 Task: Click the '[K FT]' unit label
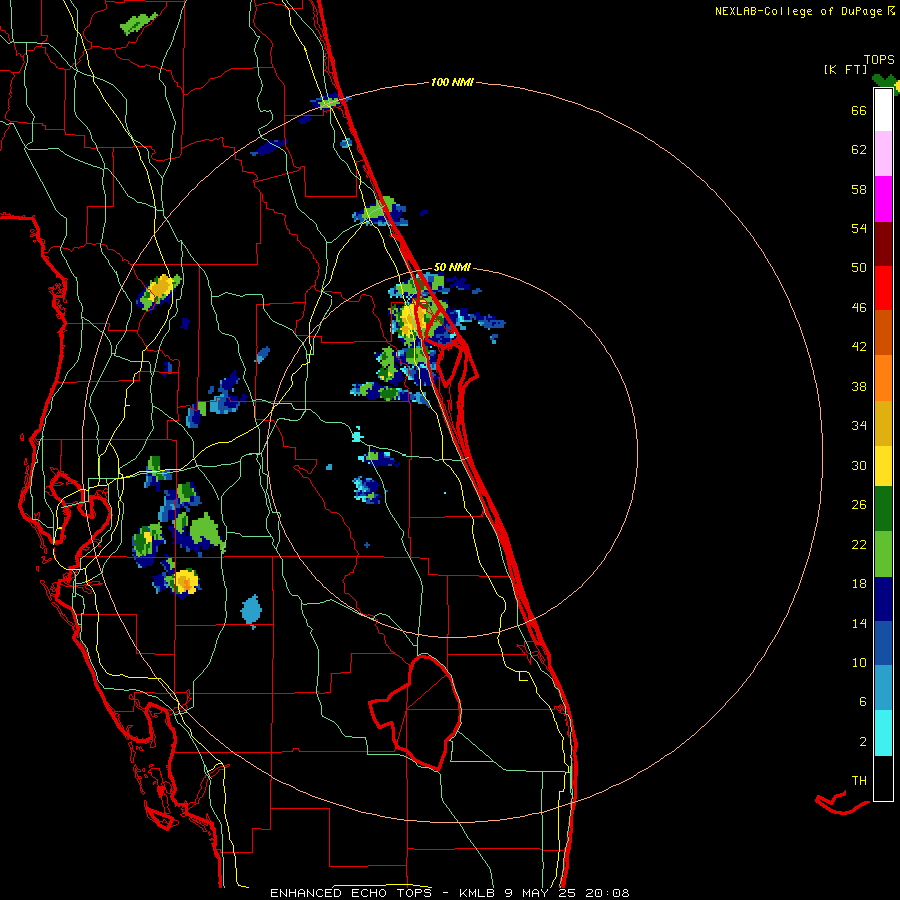point(845,70)
